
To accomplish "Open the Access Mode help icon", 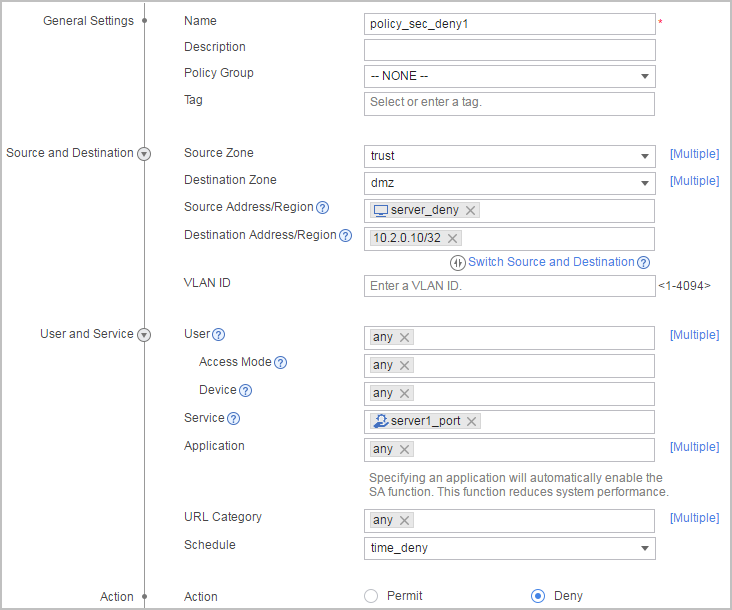I will (x=281, y=363).
